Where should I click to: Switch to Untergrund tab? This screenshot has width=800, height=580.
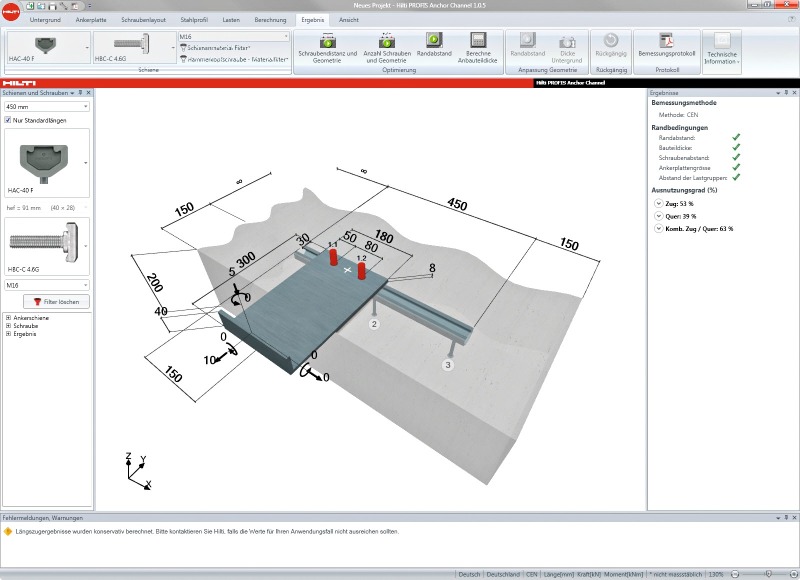(x=45, y=20)
